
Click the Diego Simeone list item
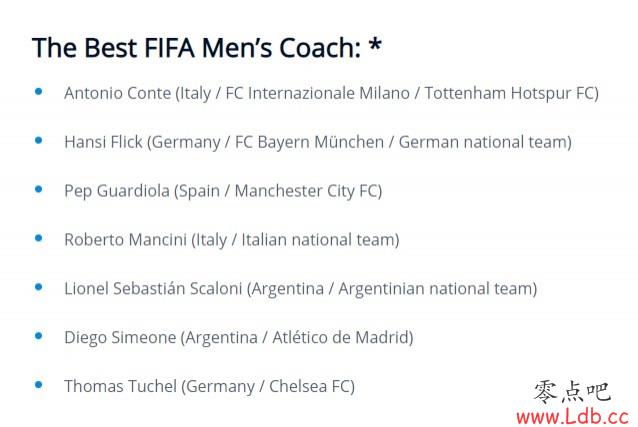(238, 338)
